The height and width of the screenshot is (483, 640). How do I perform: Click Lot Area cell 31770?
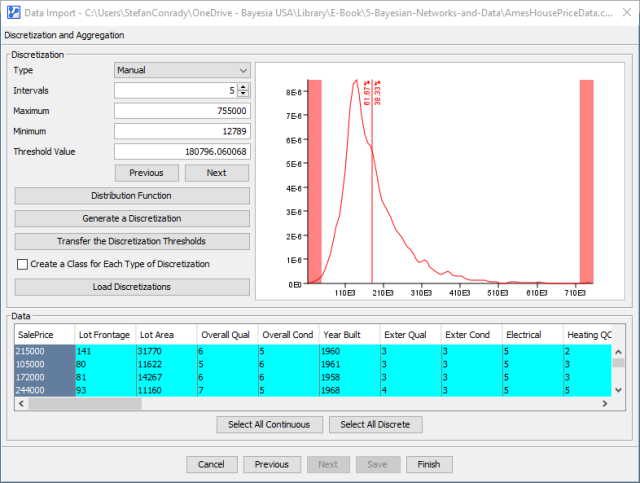167,351
